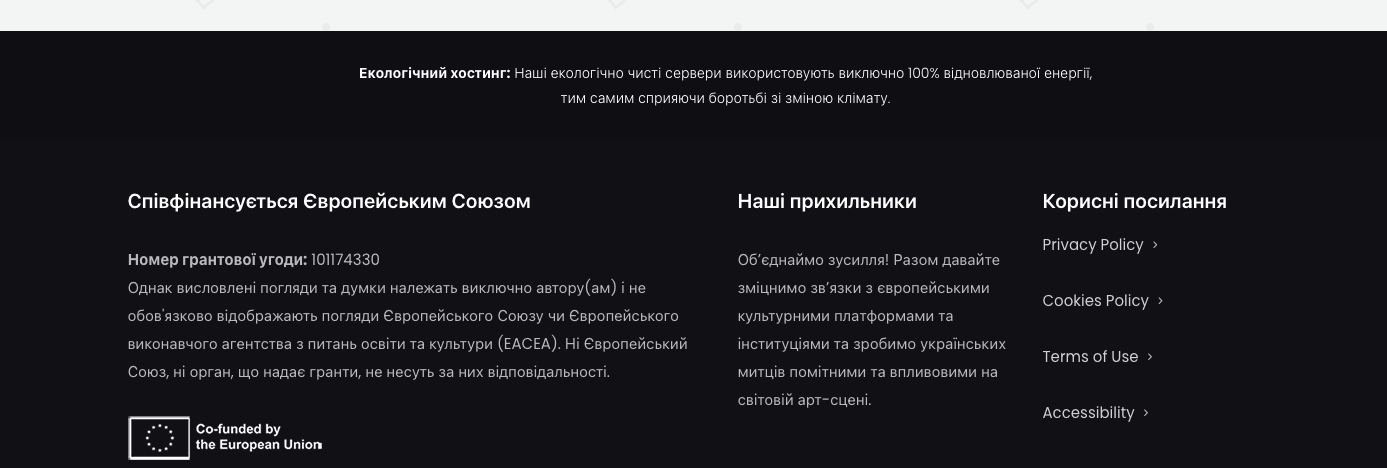Viewport: 1387px width, 468px height.
Task: Click the arrow icon beside Cookies Policy
Action: pyautogui.click(x=1160, y=301)
